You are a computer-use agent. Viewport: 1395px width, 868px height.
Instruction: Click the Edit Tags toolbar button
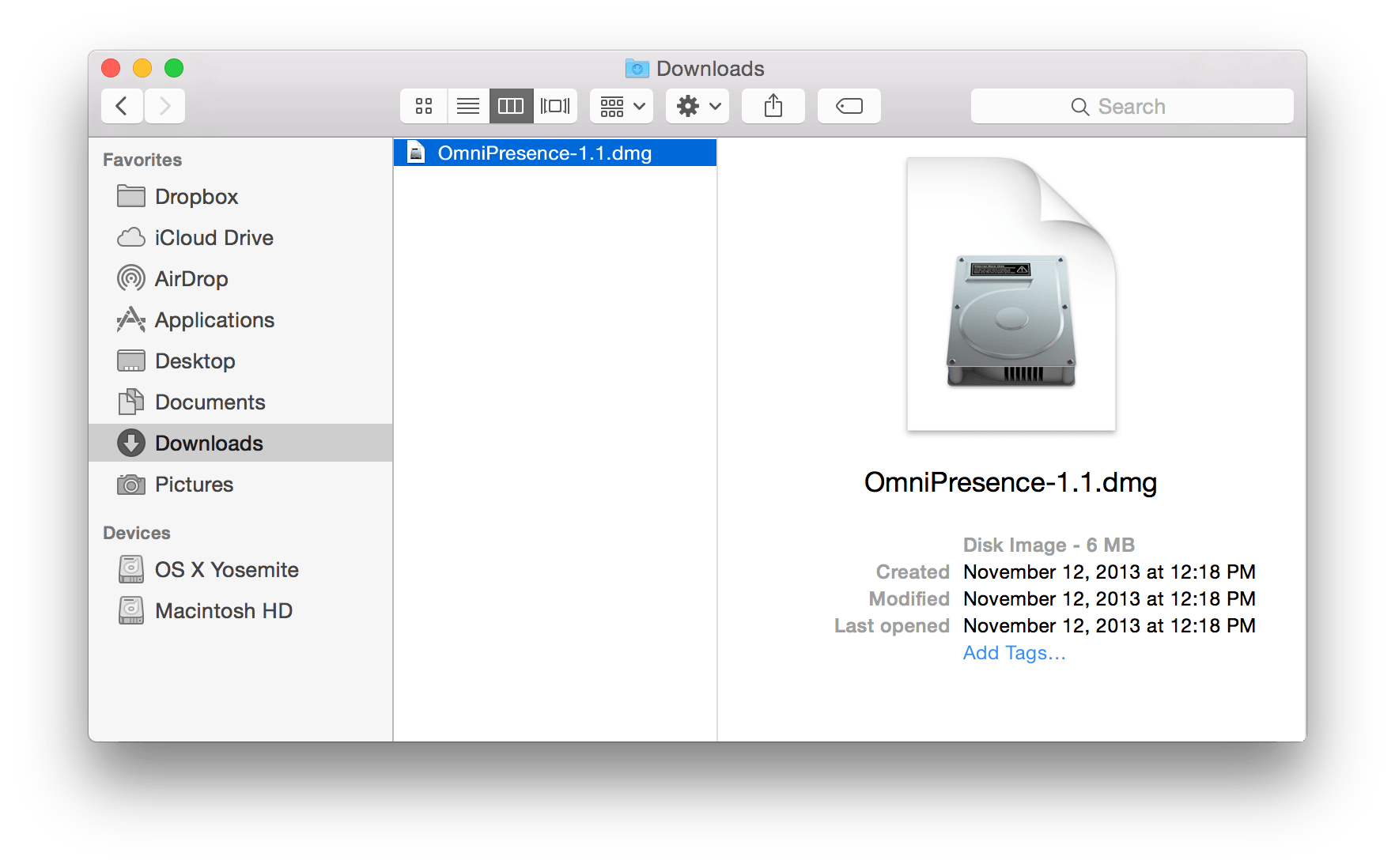pos(849,106)
